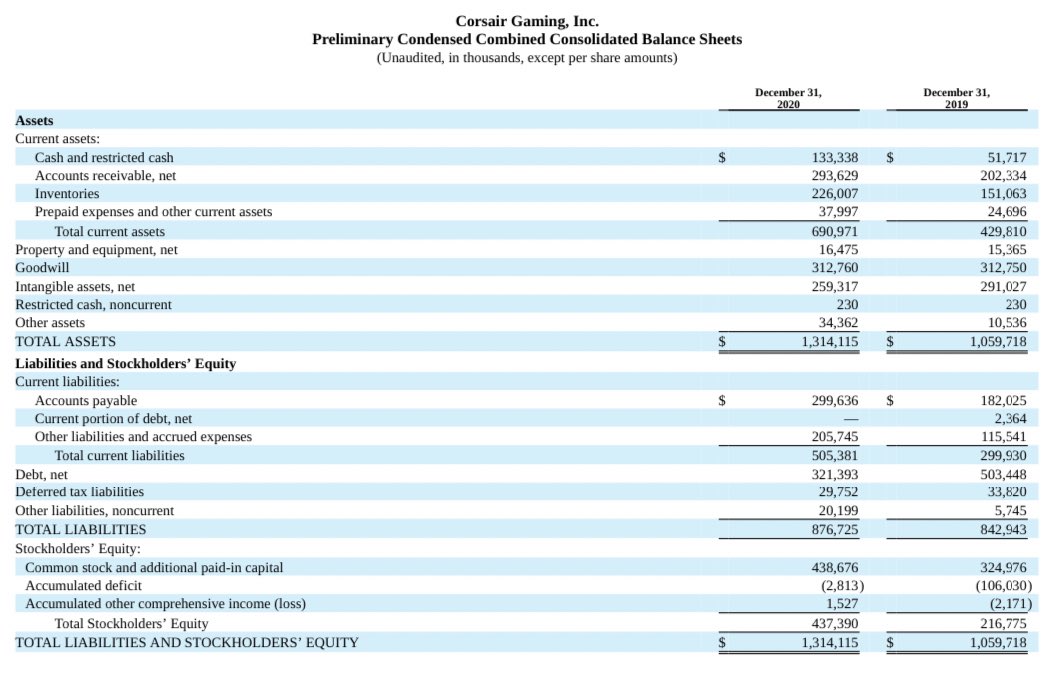Click the Deferred tax liabilities label
Screen dimensions: 1063x680
click(80, 492)
